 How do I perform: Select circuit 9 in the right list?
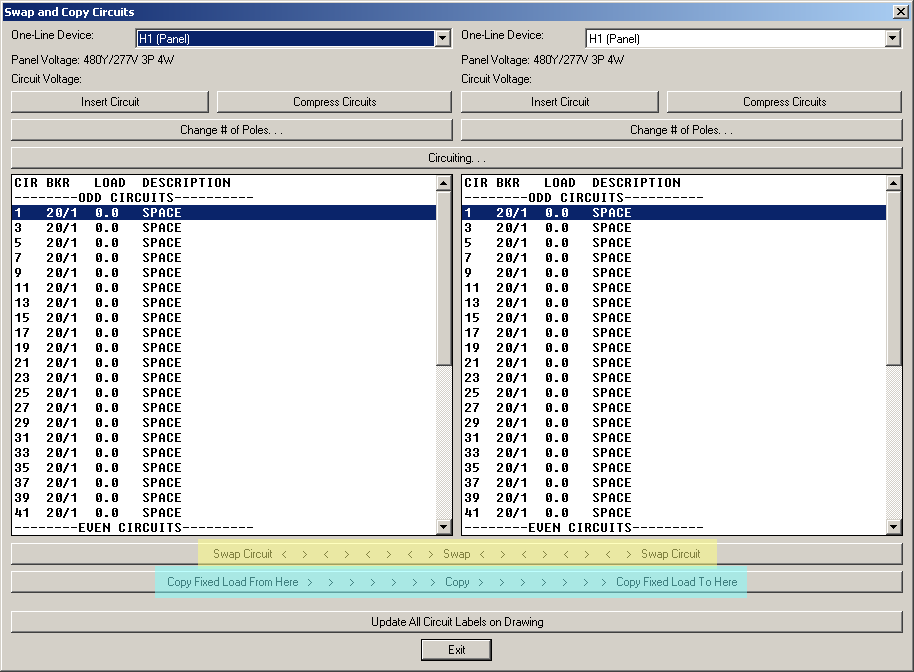click(x=674, y=273)
